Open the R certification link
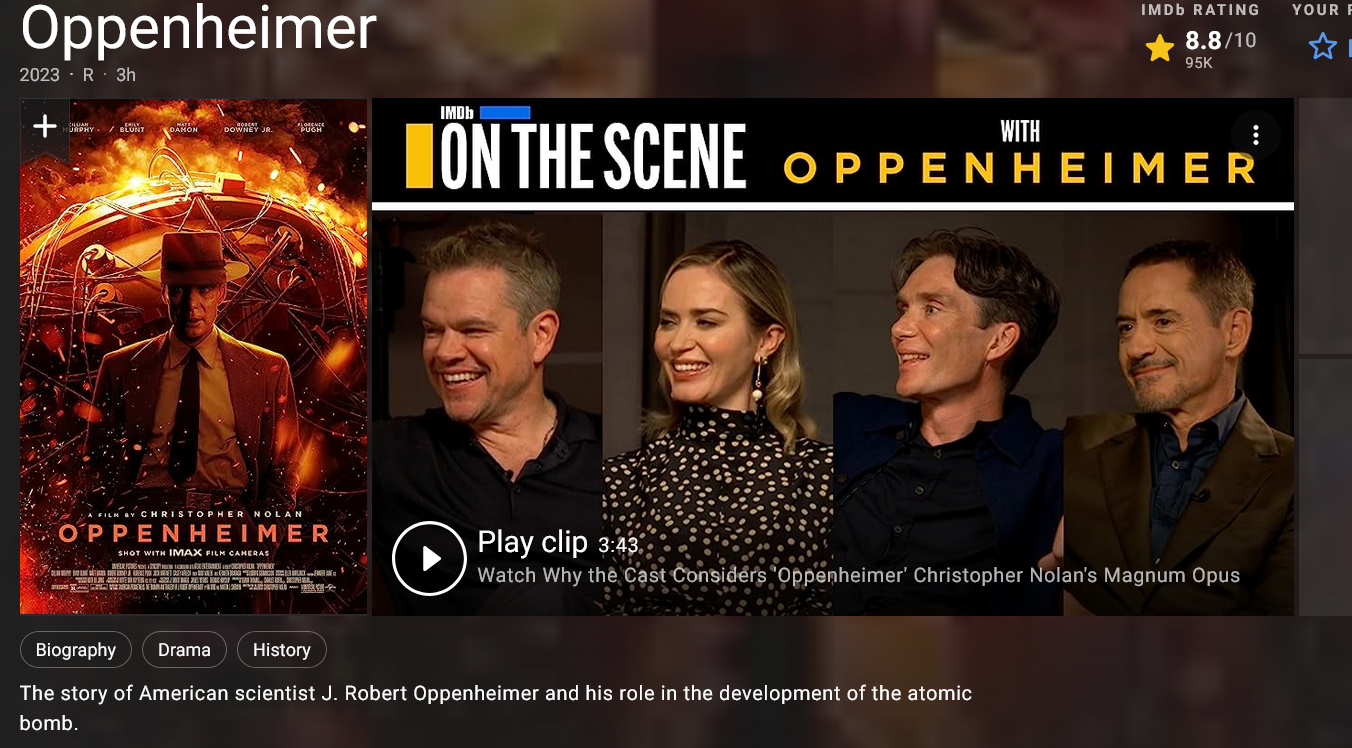1352x748 pixels. [88, 75]
